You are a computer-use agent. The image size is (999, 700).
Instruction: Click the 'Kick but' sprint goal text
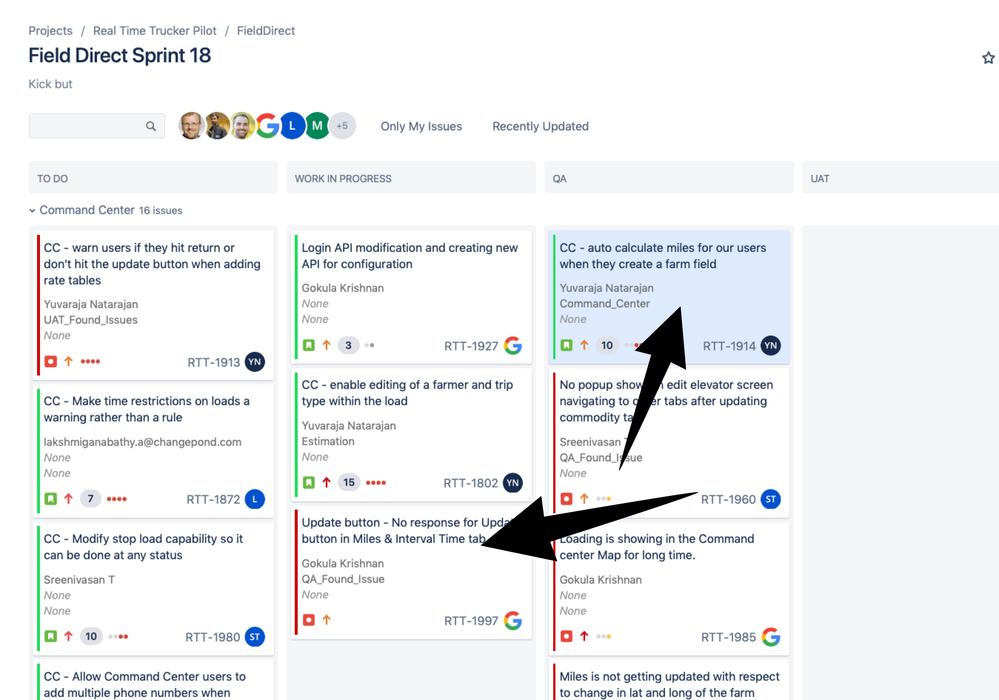click(50, 83)
